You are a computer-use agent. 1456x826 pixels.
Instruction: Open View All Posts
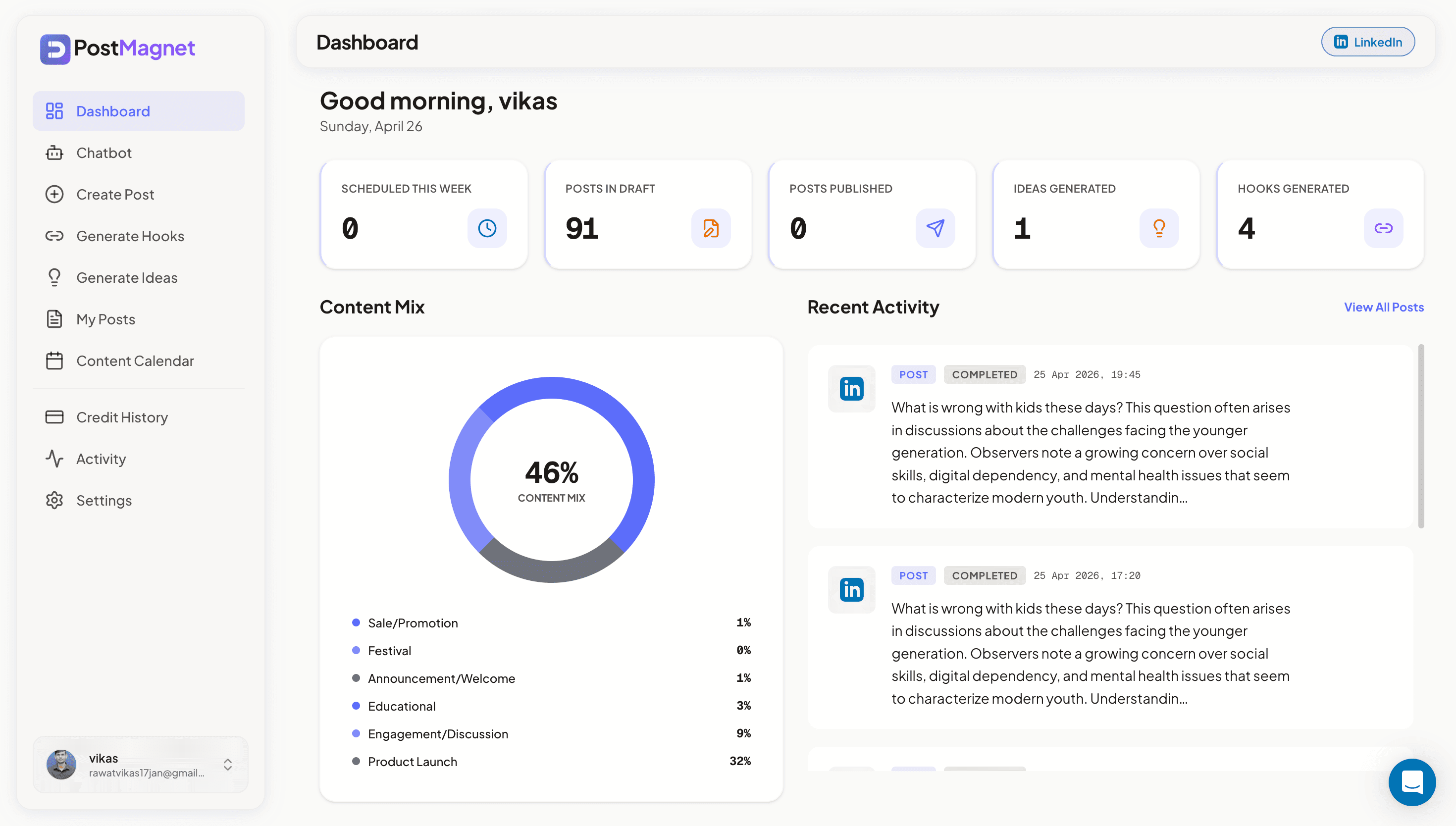[1383, 307]
